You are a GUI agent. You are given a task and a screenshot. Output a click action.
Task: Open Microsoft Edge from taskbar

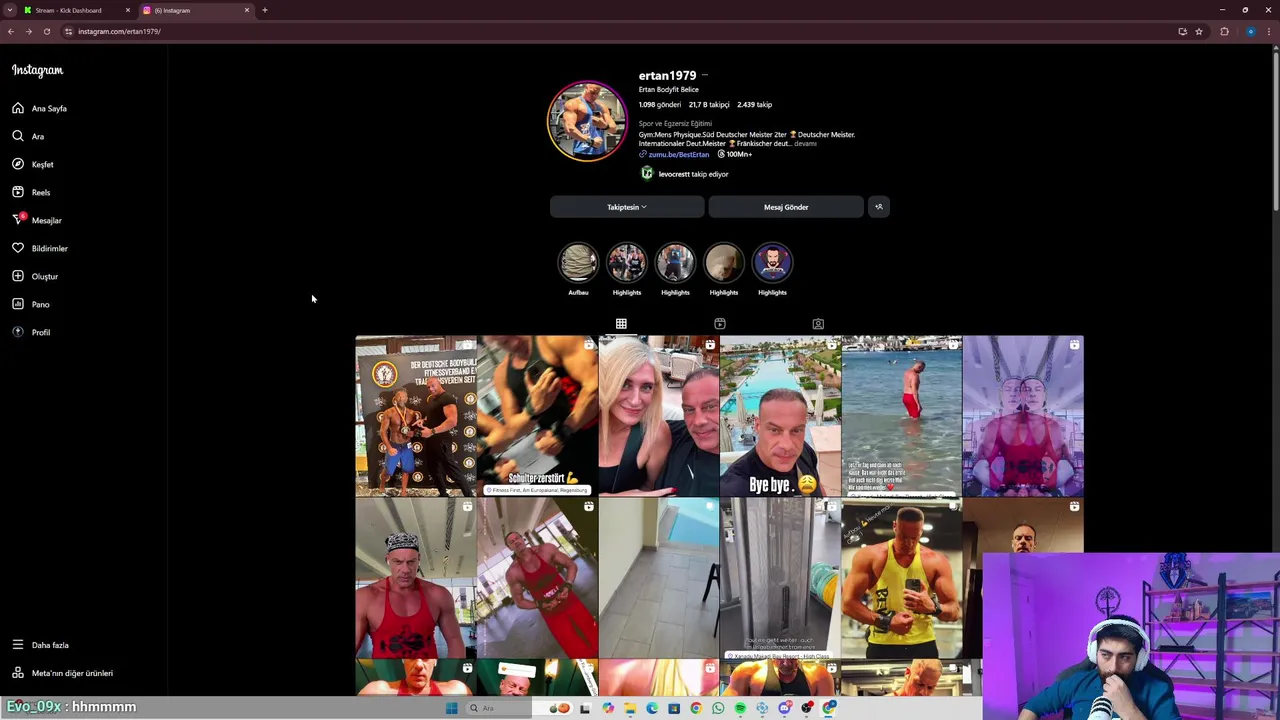[x=652, y=708]
